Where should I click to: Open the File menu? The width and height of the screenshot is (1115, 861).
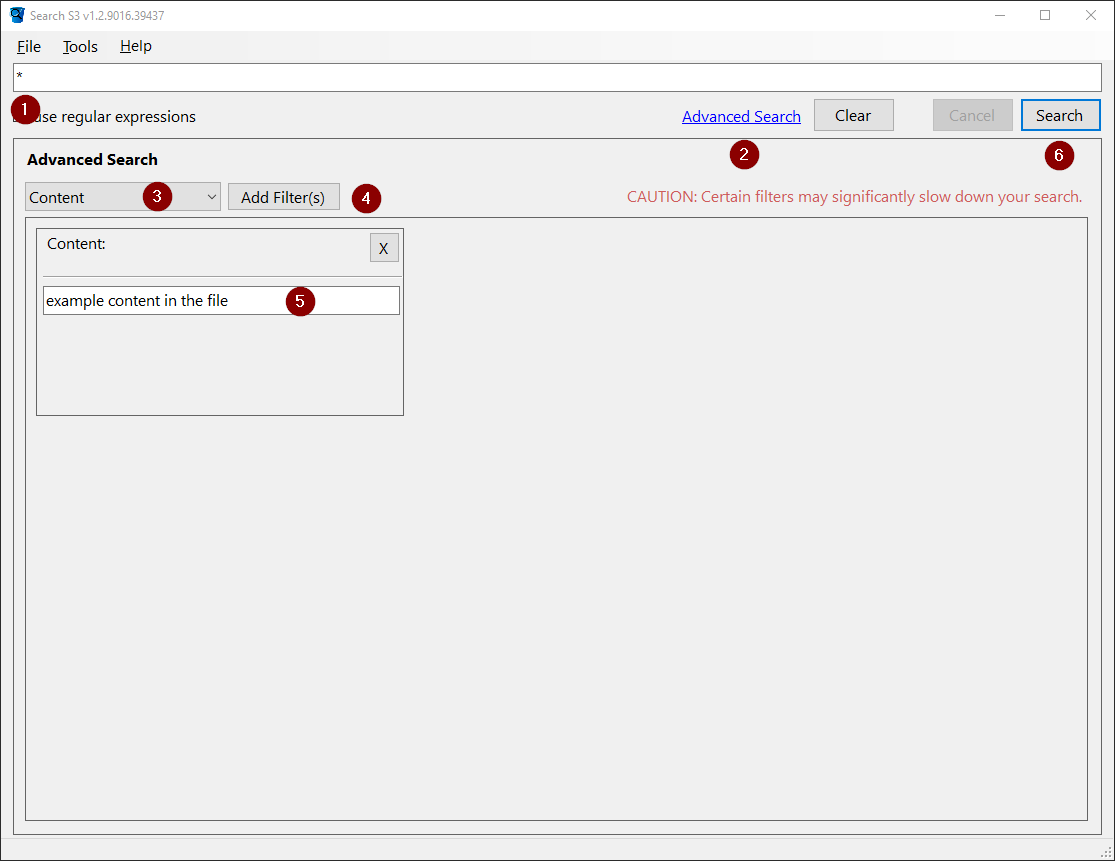(x=28, y=47)
